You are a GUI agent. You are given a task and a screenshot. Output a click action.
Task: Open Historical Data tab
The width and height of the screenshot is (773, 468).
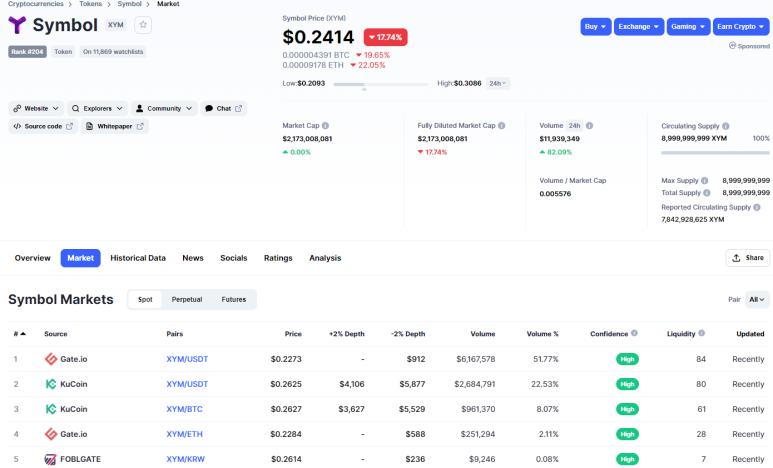click(138, 258)
